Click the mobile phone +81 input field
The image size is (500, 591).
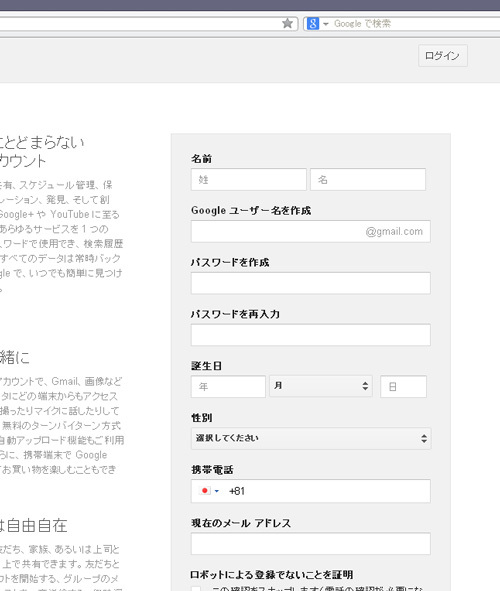coord(310,491)
